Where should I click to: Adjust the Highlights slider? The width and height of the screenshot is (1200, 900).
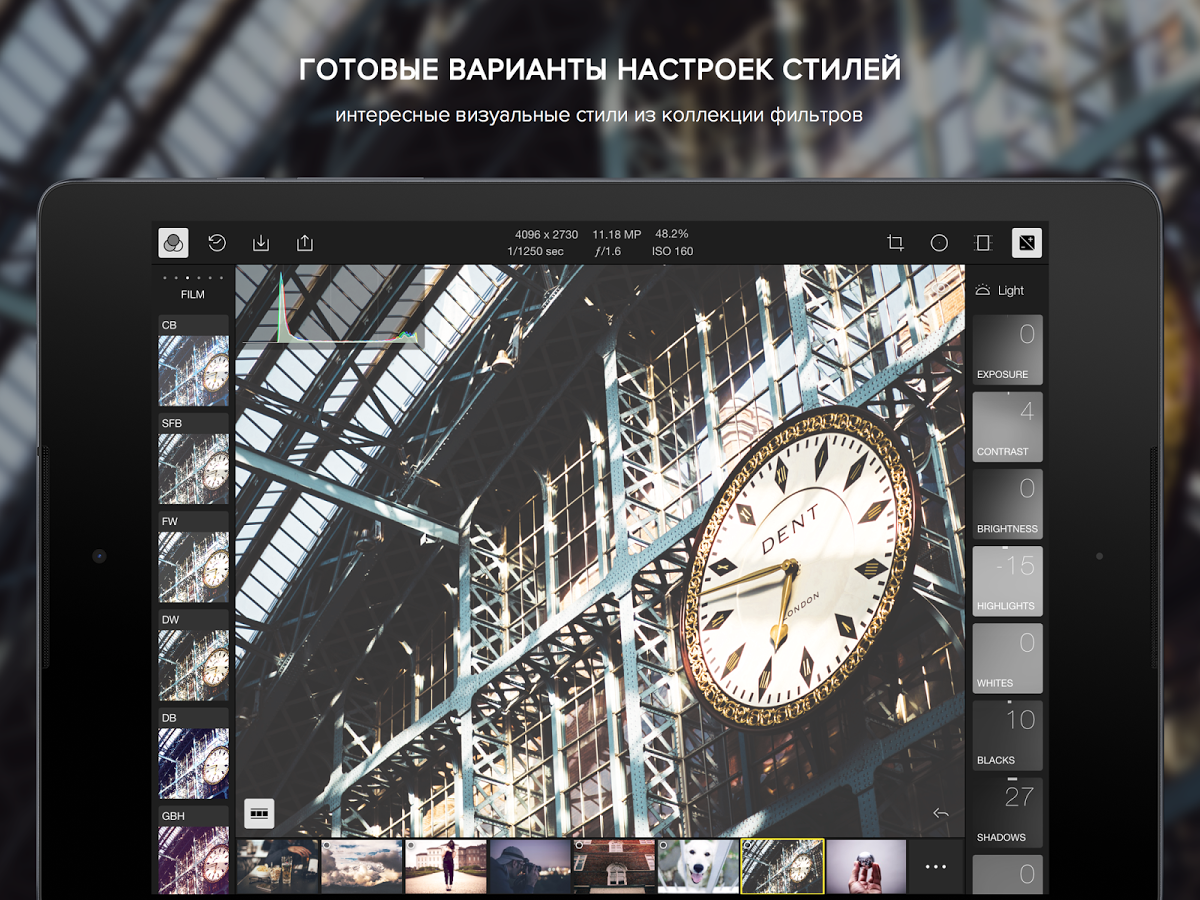coord(1007,581)
